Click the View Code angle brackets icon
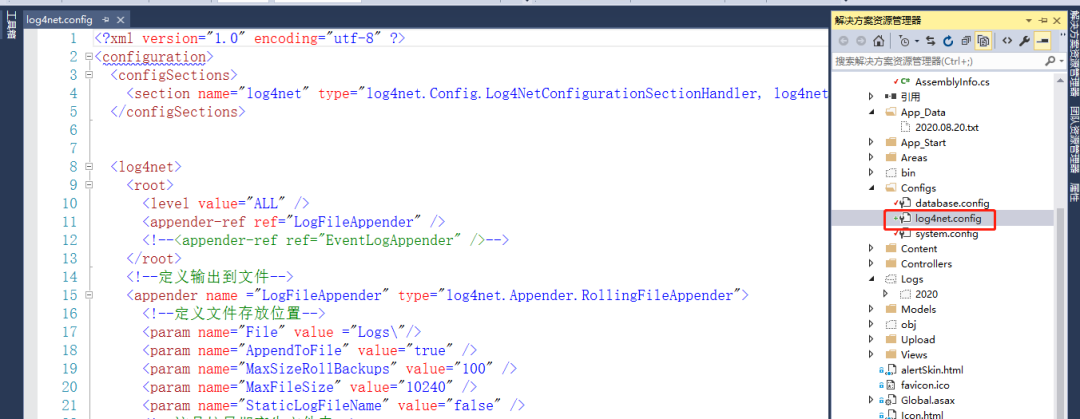 1007,41
